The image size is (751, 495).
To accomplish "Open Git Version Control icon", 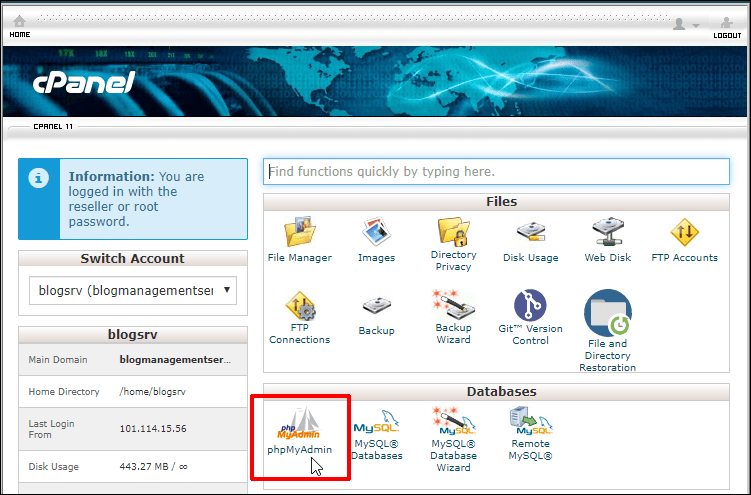I will (x=530, y=305).
